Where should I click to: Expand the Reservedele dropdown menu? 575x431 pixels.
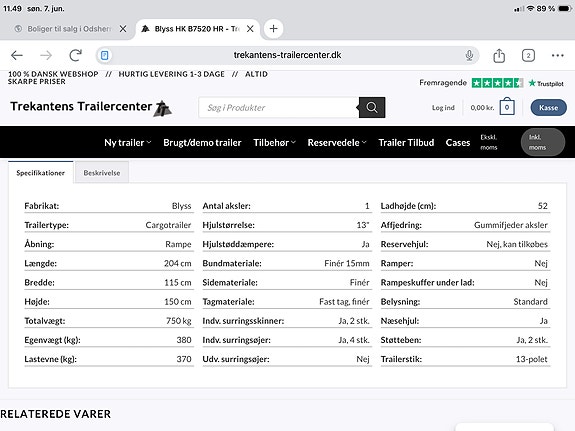tap(337, 143)
